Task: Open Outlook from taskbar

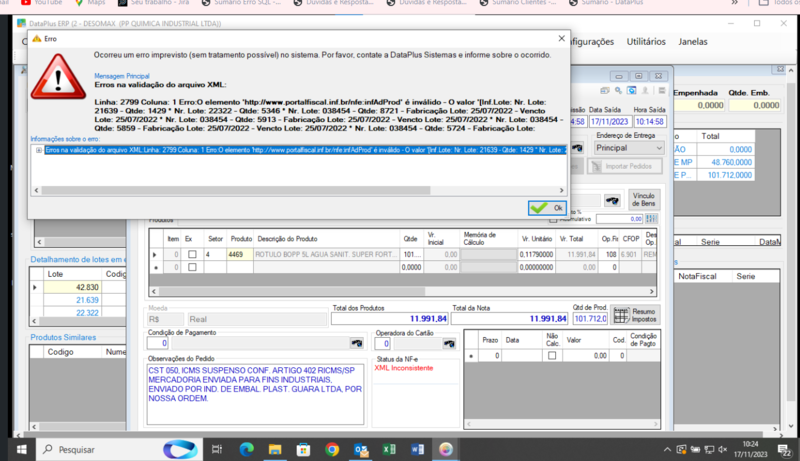Action: coord(361,449)
